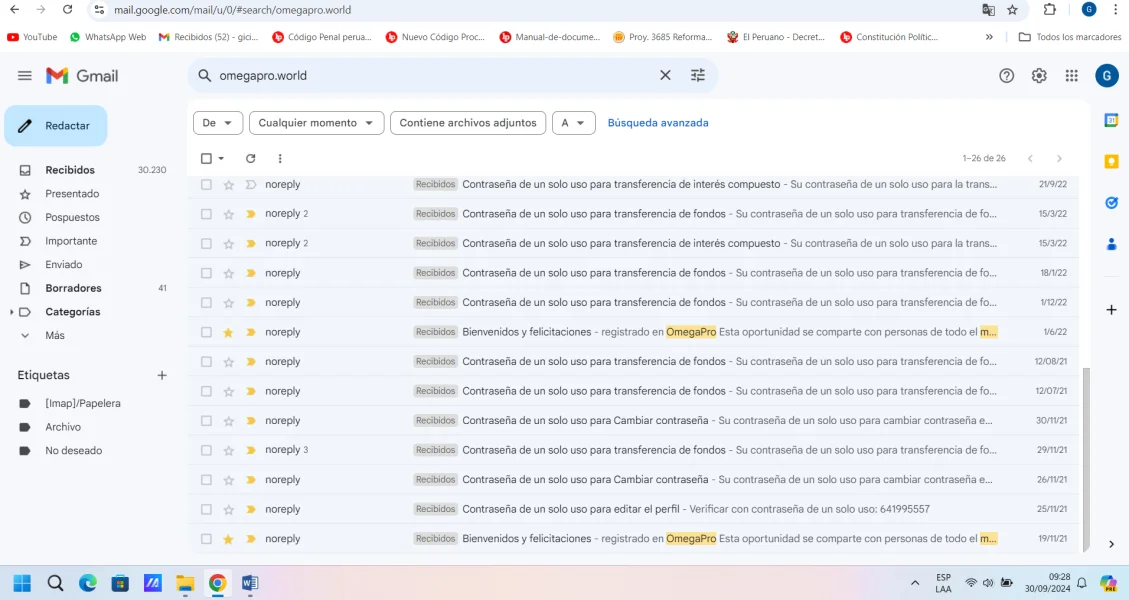The height and width of the screenshot is (600, 1129).
Task: Open the Windows Start menu
Action: (x=22, y=583)
